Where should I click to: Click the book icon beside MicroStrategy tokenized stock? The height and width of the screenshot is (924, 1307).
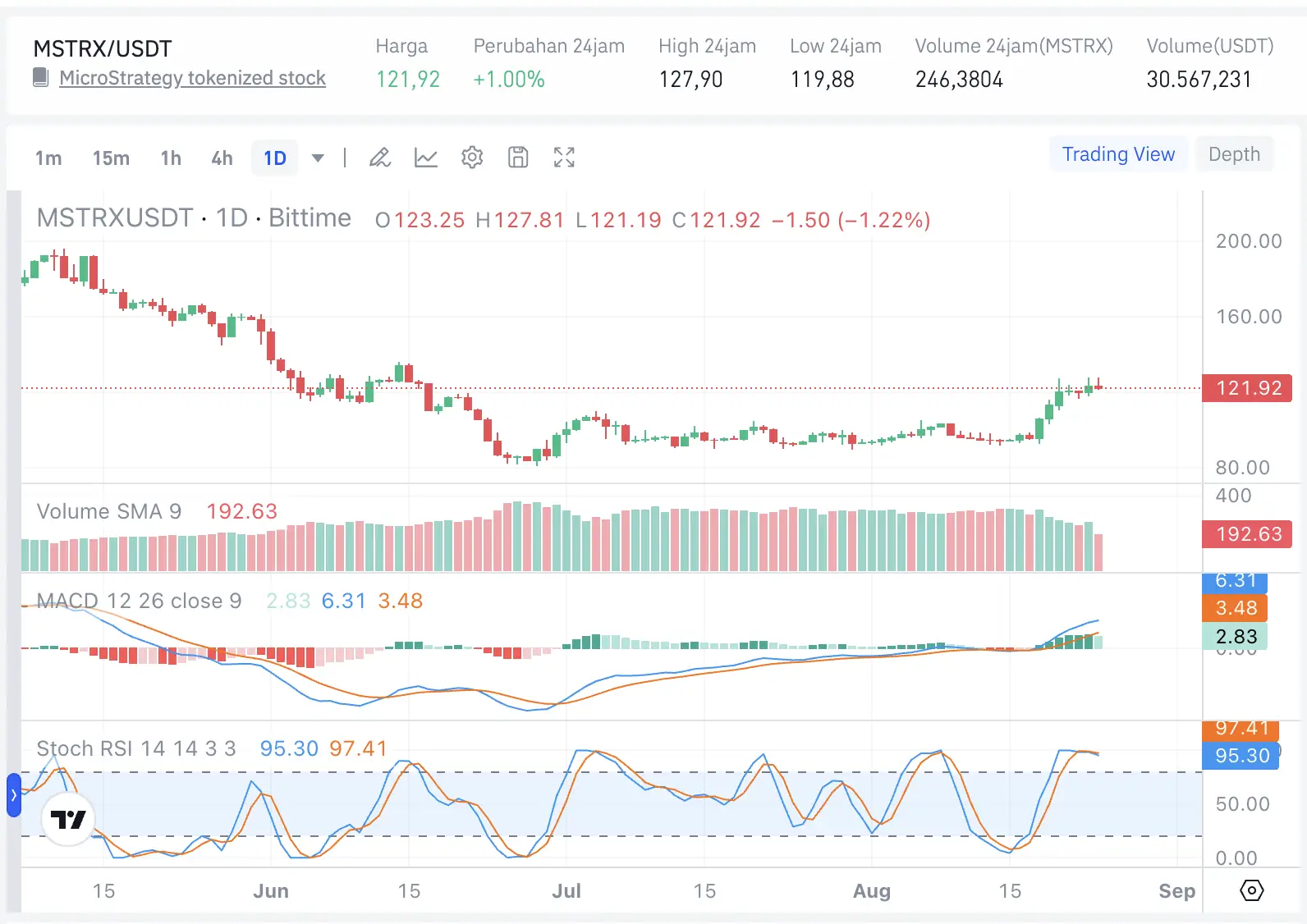tap(40, 78)
